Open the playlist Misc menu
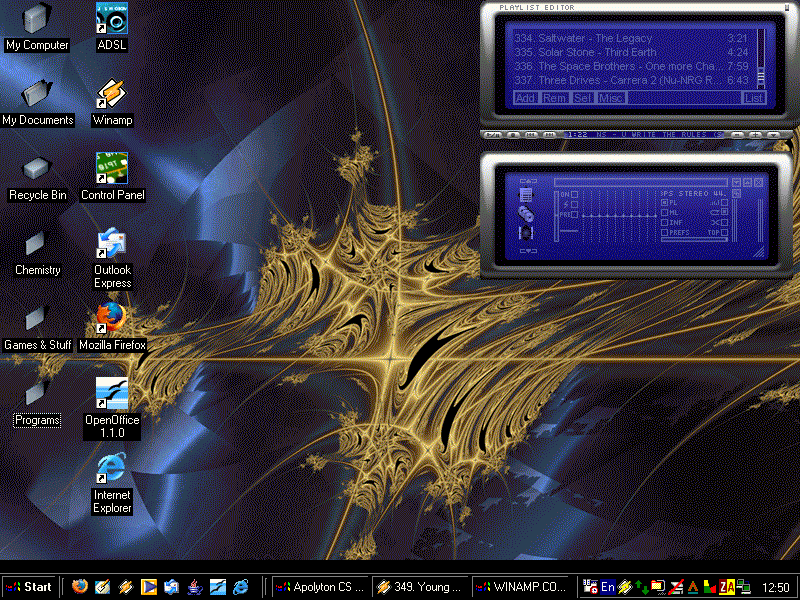 [611, 98]
